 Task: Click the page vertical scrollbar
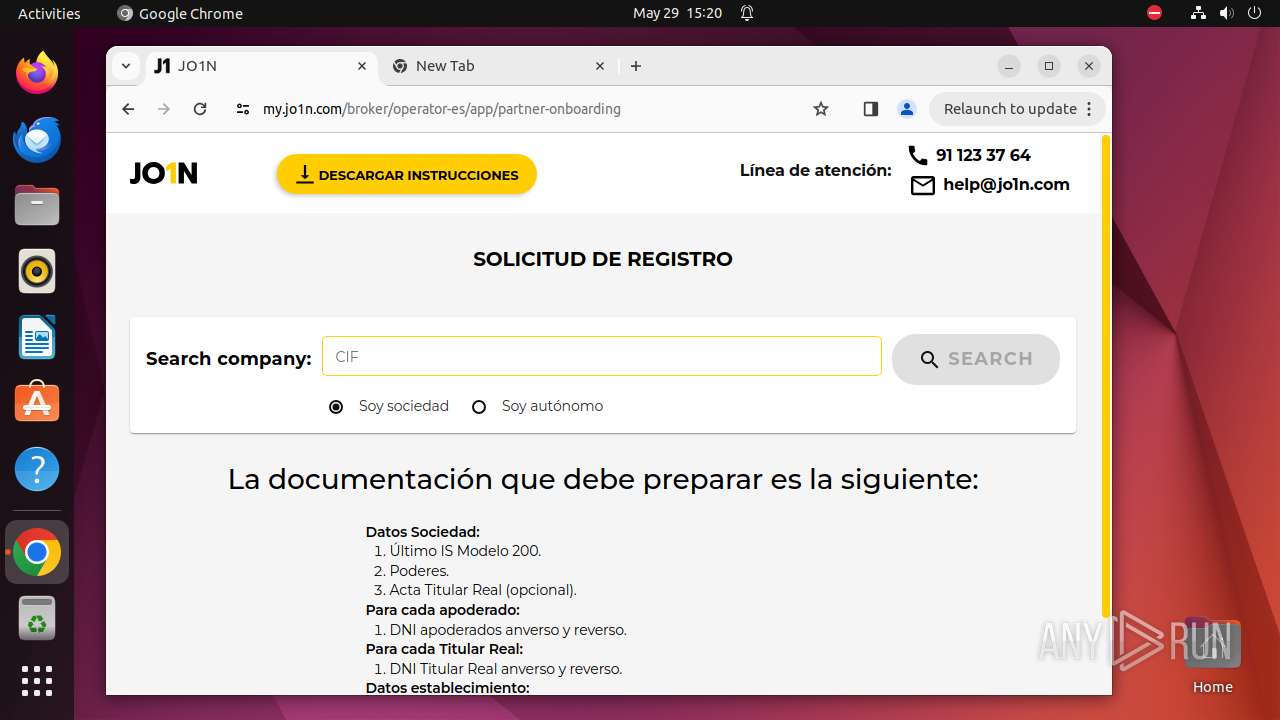(1105, 376)
